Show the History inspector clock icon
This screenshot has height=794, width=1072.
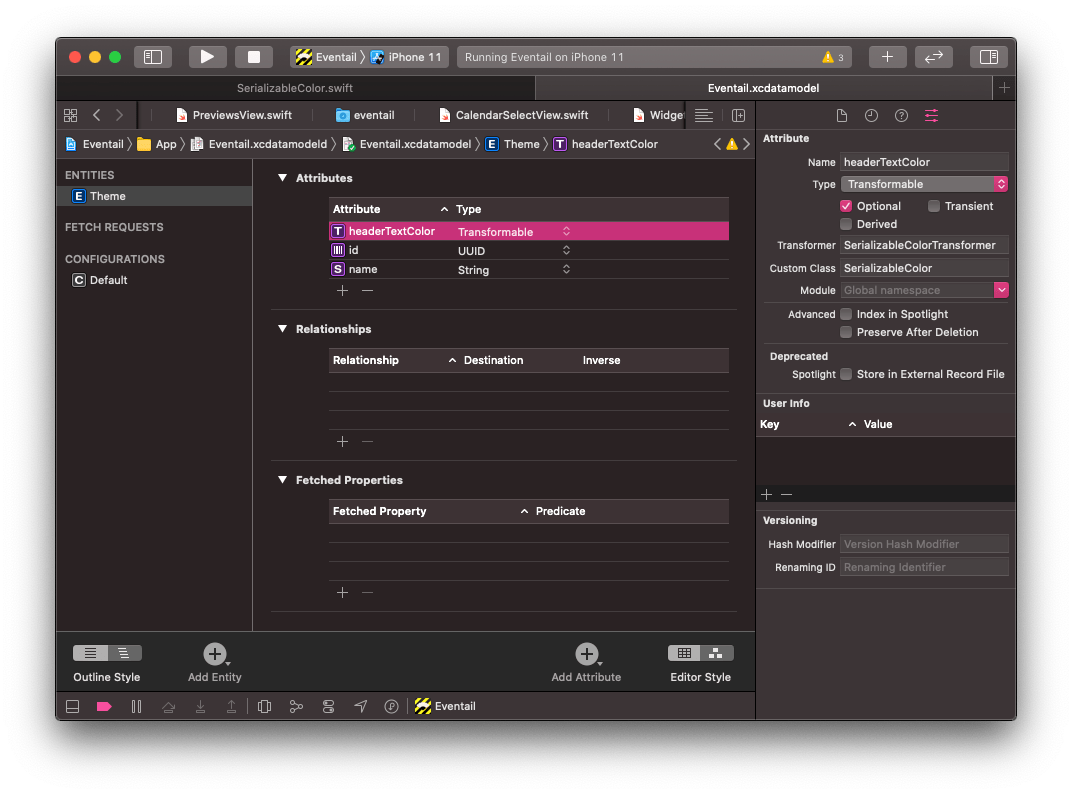871,116
